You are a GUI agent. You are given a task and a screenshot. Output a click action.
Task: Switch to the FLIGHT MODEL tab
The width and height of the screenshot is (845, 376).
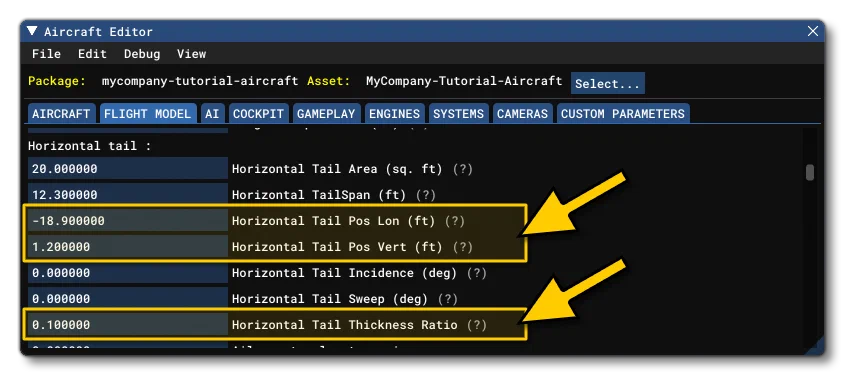(148, 114)
